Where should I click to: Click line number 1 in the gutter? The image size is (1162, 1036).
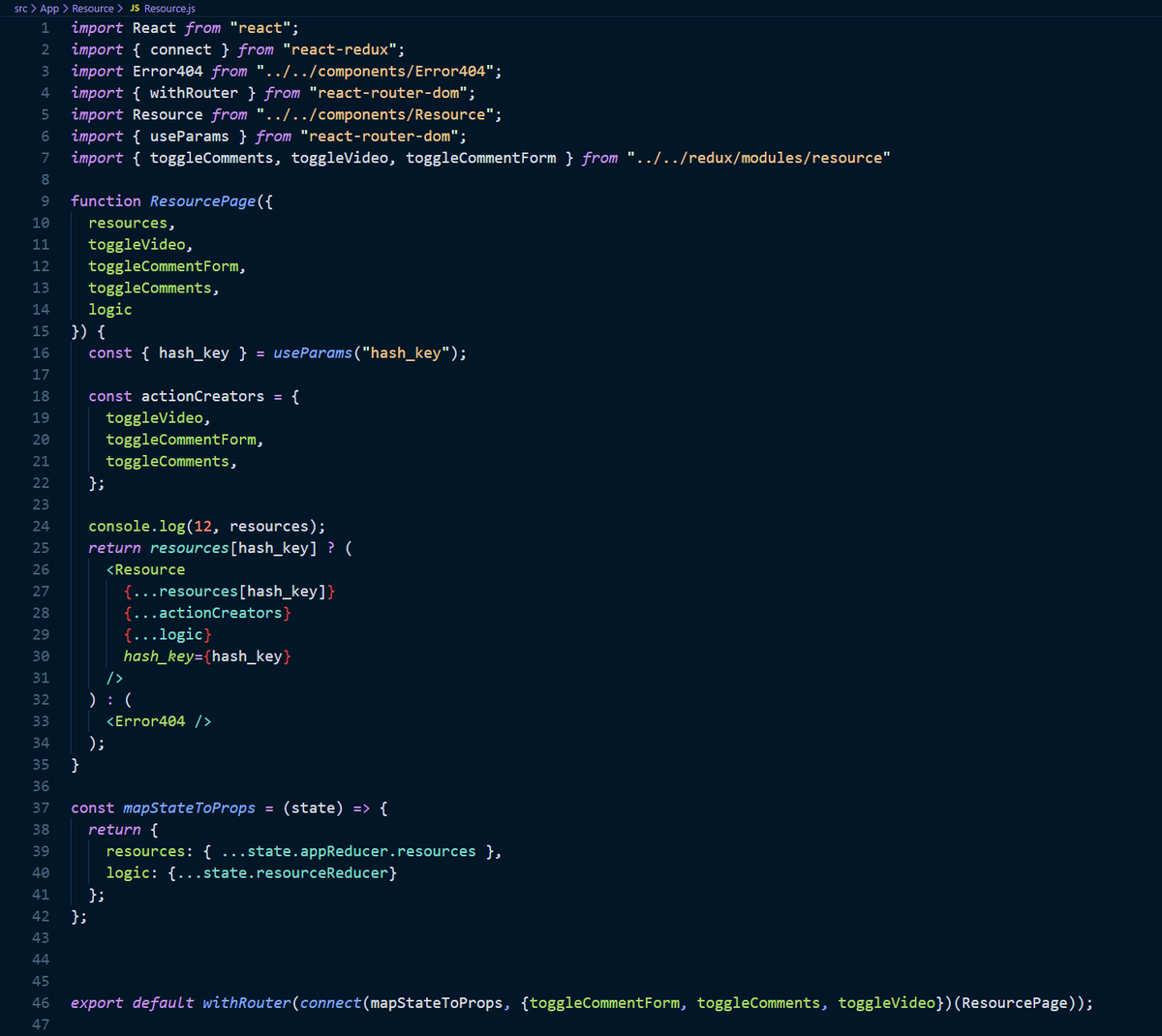pos(45,28)
